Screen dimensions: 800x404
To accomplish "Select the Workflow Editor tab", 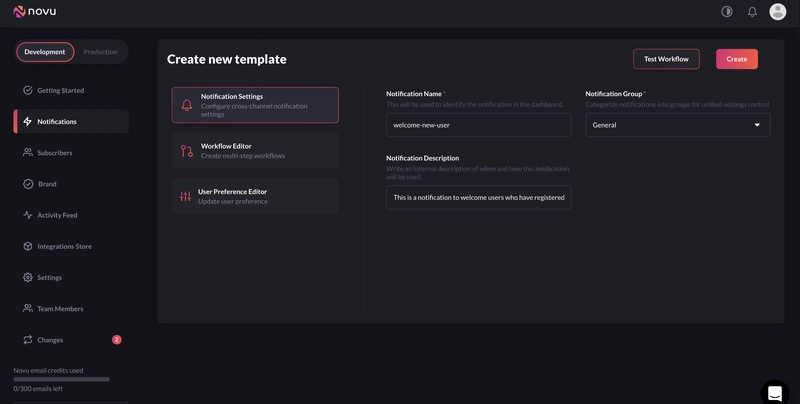I will (255, 150).
